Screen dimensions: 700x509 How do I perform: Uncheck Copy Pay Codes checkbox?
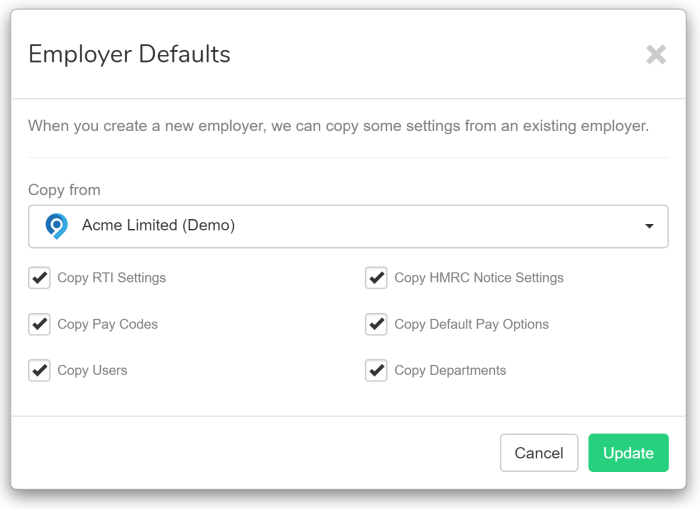(39, 324)
